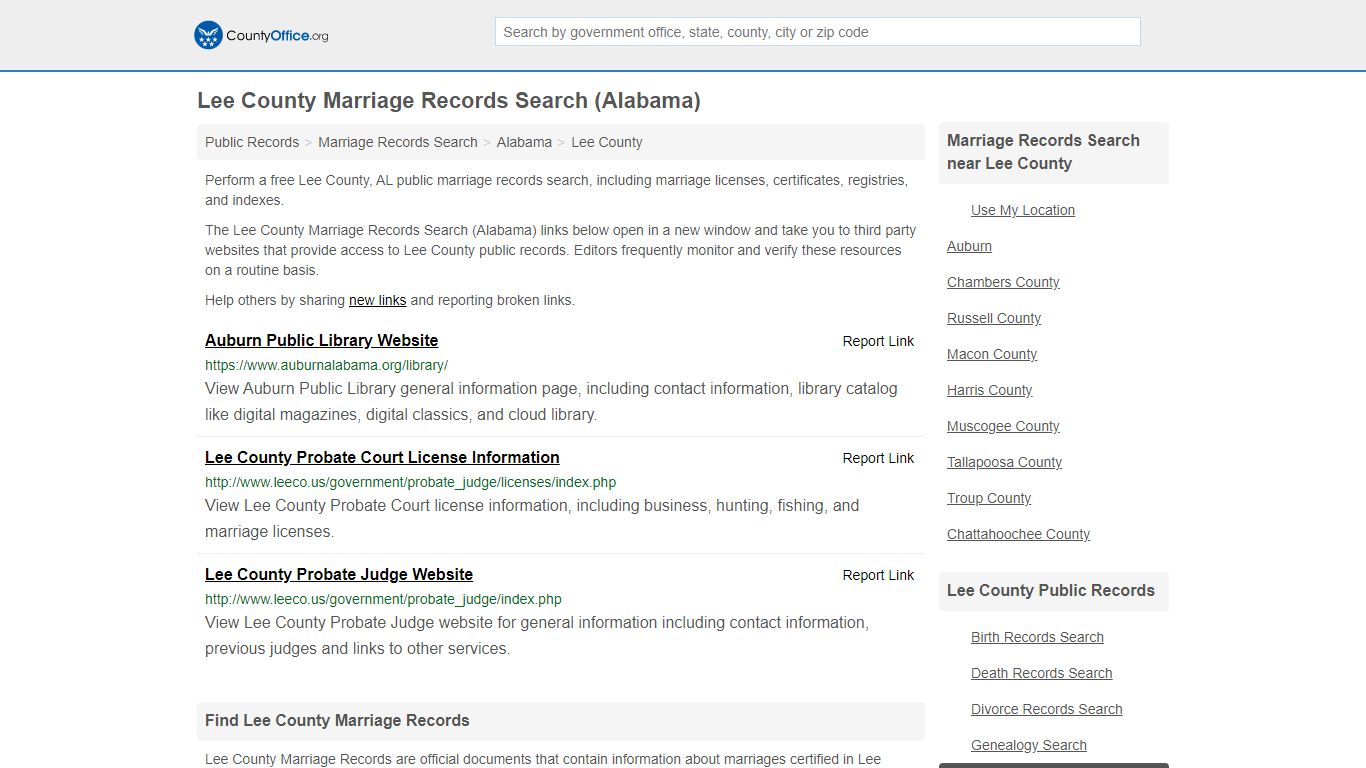
Task: Open Death Records Search
Action: pyautogui.click(x=1041, y=673)
